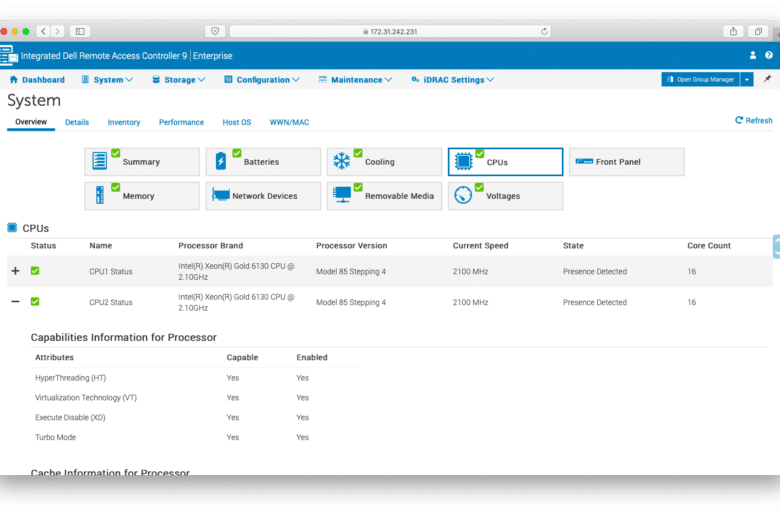Click the Core Count column header

pos(709,245)
